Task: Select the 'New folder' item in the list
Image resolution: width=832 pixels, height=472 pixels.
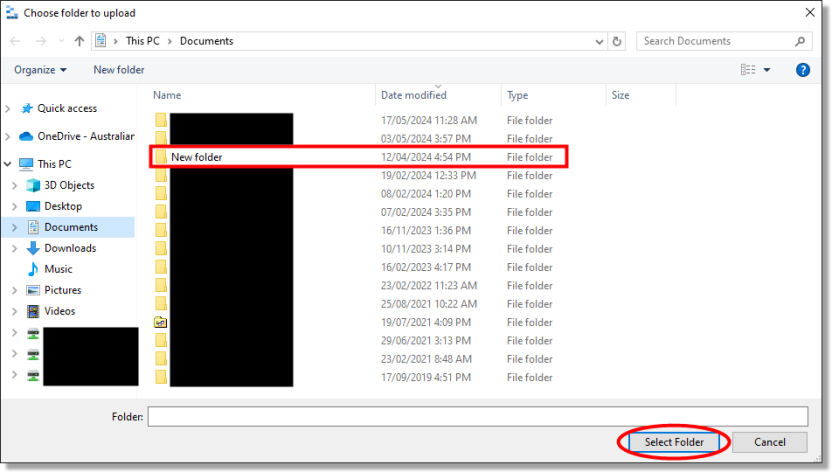Action: 359,157
